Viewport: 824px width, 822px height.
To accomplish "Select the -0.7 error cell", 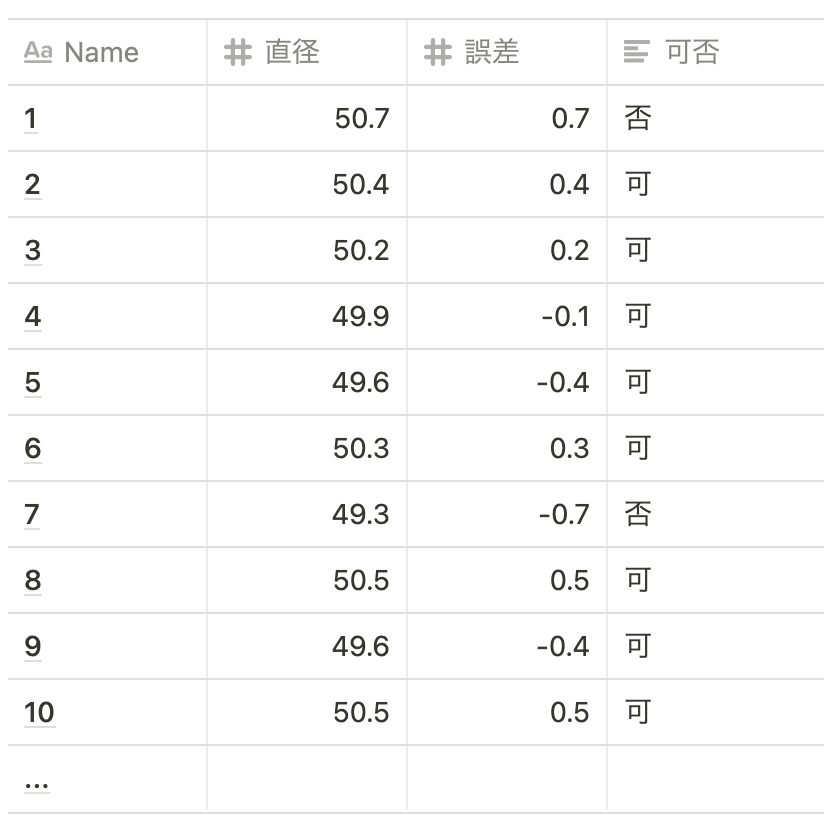I will 507,514.
